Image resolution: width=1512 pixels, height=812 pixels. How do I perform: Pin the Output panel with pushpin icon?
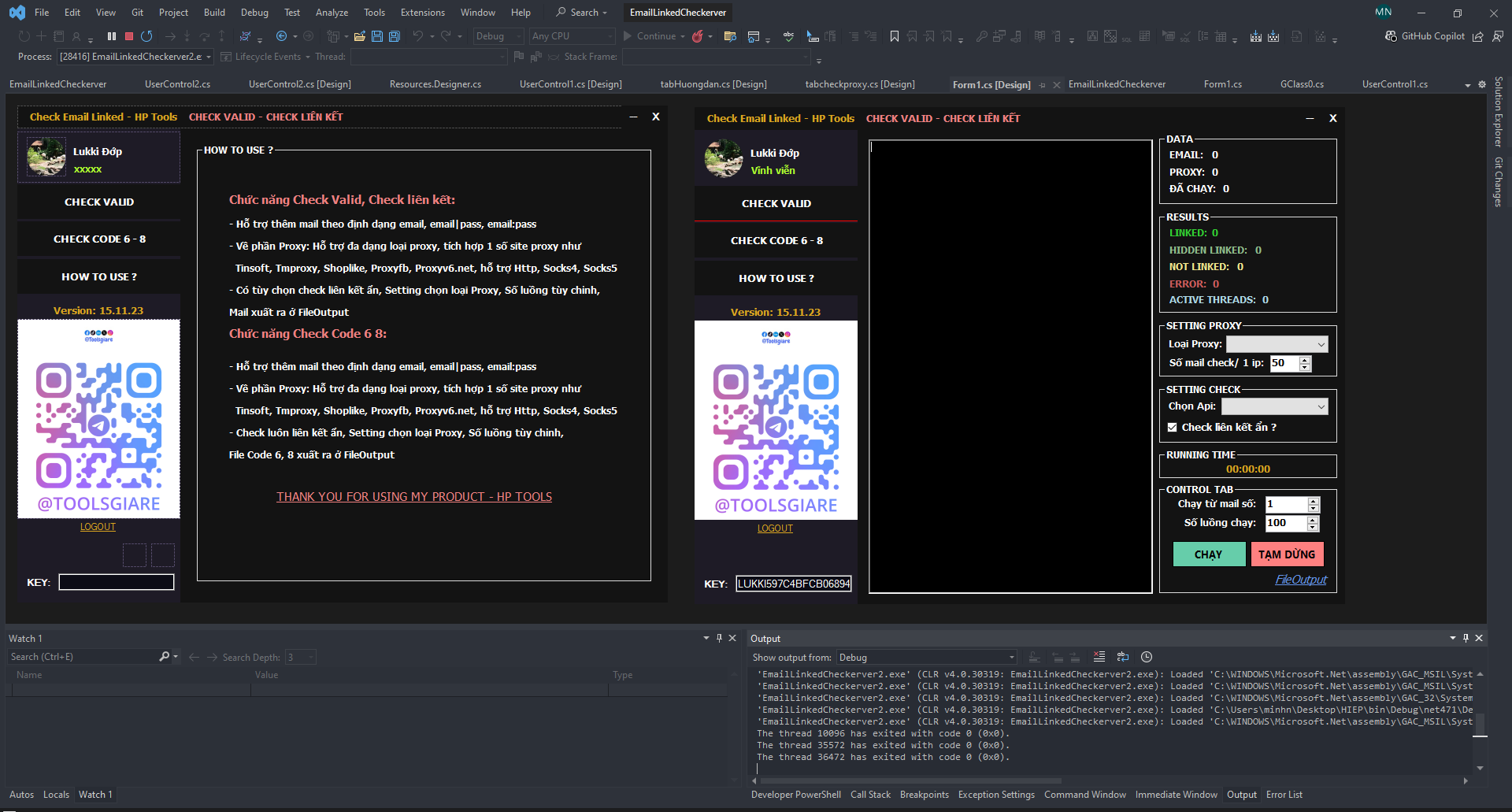point(1466,638)
